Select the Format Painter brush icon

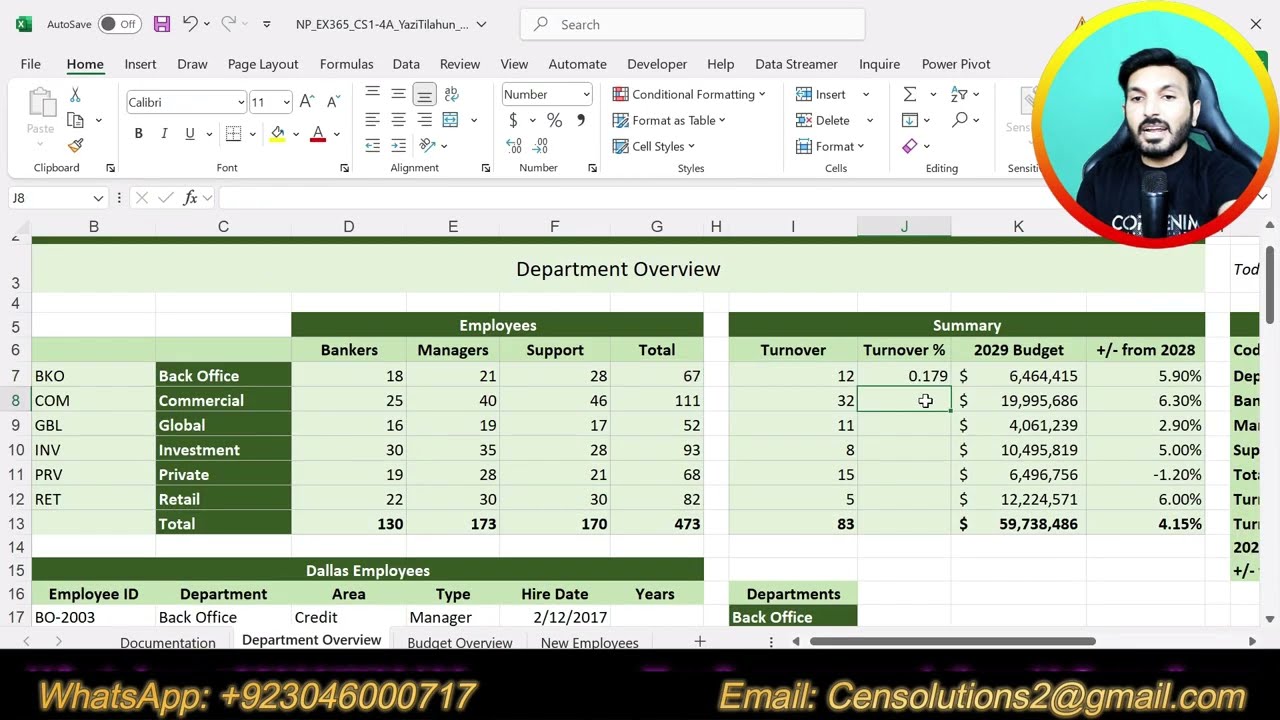point(75,145)
